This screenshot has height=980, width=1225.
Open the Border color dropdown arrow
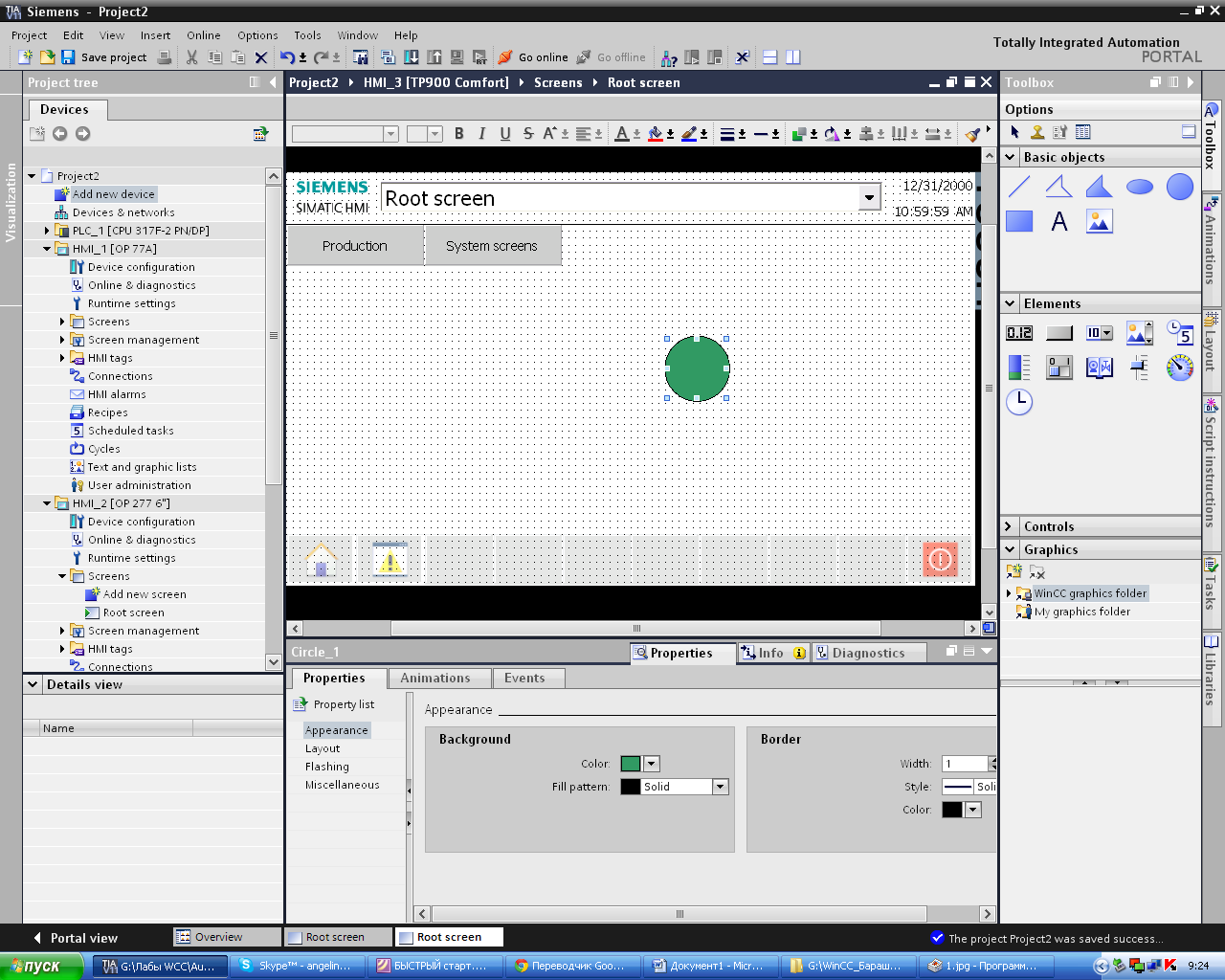(x=973, y=810)
